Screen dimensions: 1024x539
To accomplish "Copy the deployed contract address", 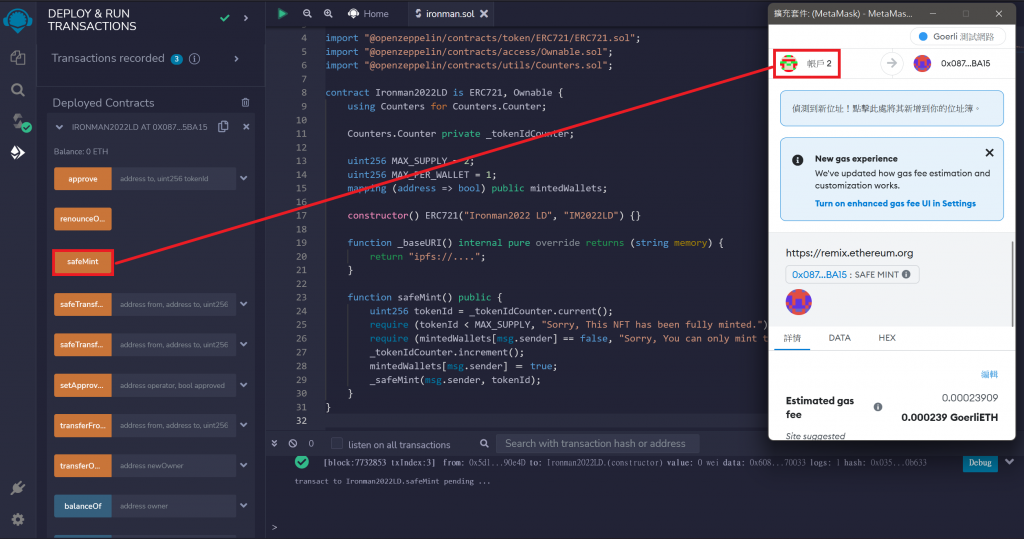I will (x=223, y=126).
